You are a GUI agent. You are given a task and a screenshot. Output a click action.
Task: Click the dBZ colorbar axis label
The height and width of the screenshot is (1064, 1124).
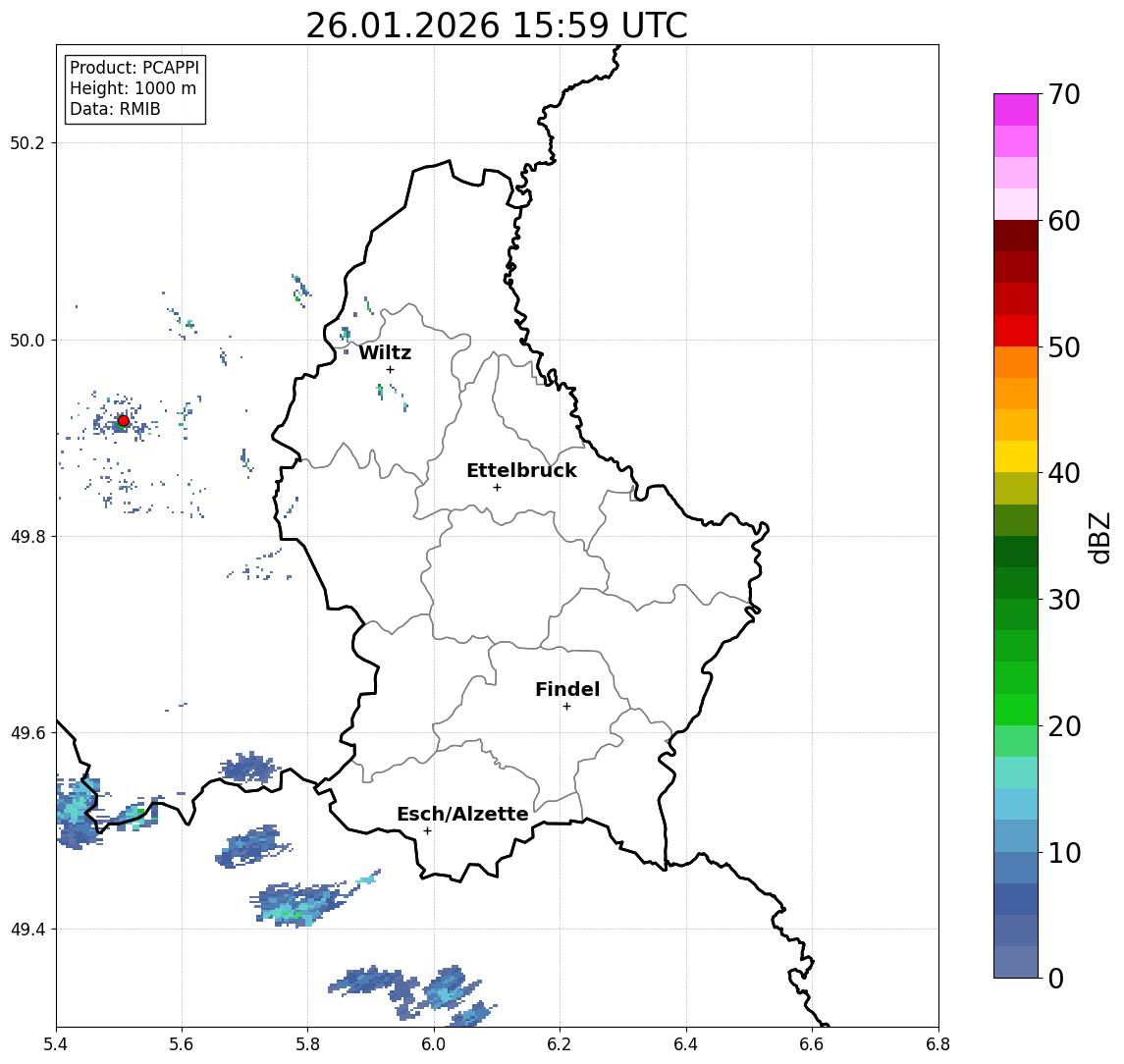coord(1098,537)
